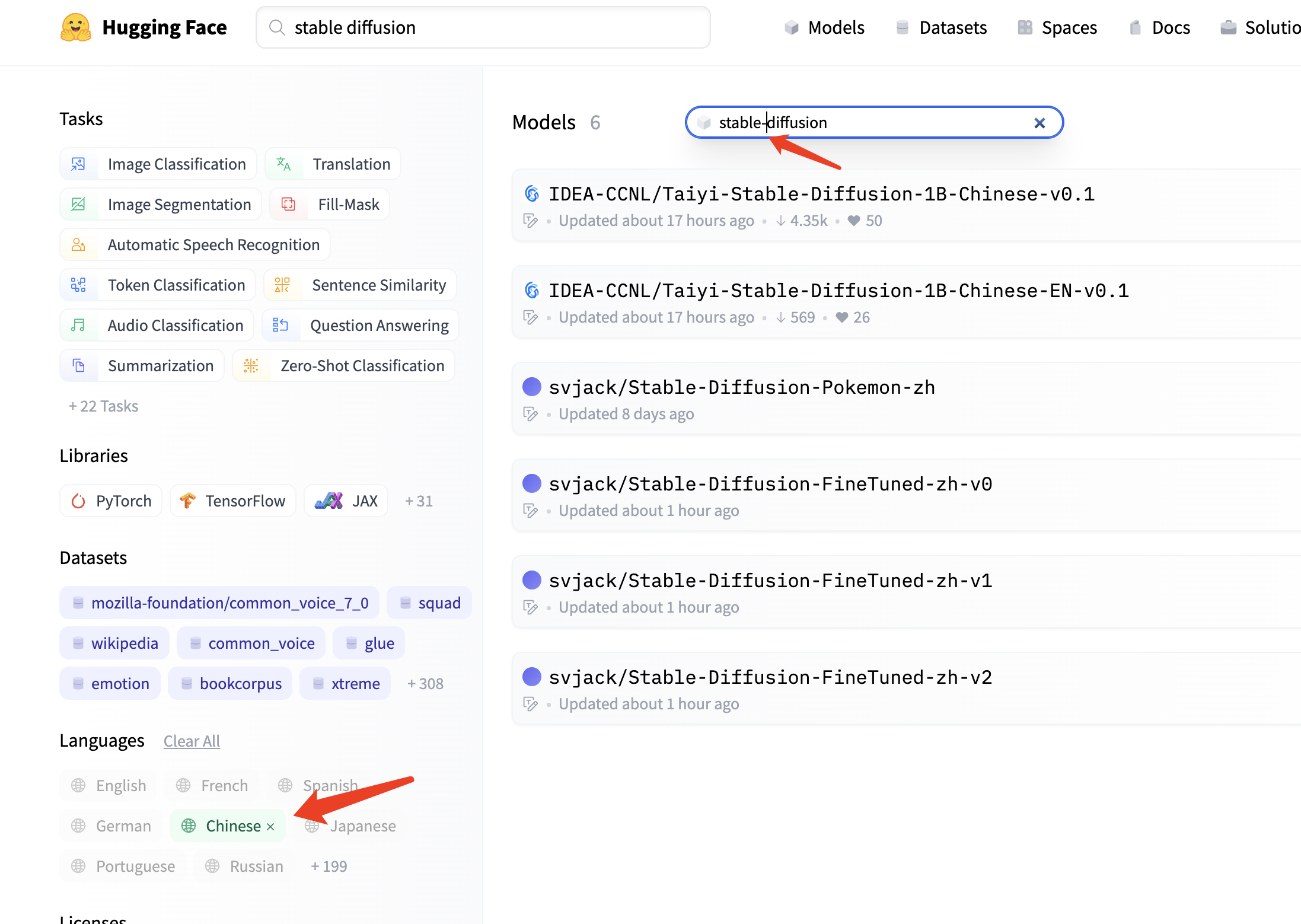The image size is (1301, 924).
Task: Click the svjack avatar on Pokemon-zh model
Action: (x=532, y=387)
